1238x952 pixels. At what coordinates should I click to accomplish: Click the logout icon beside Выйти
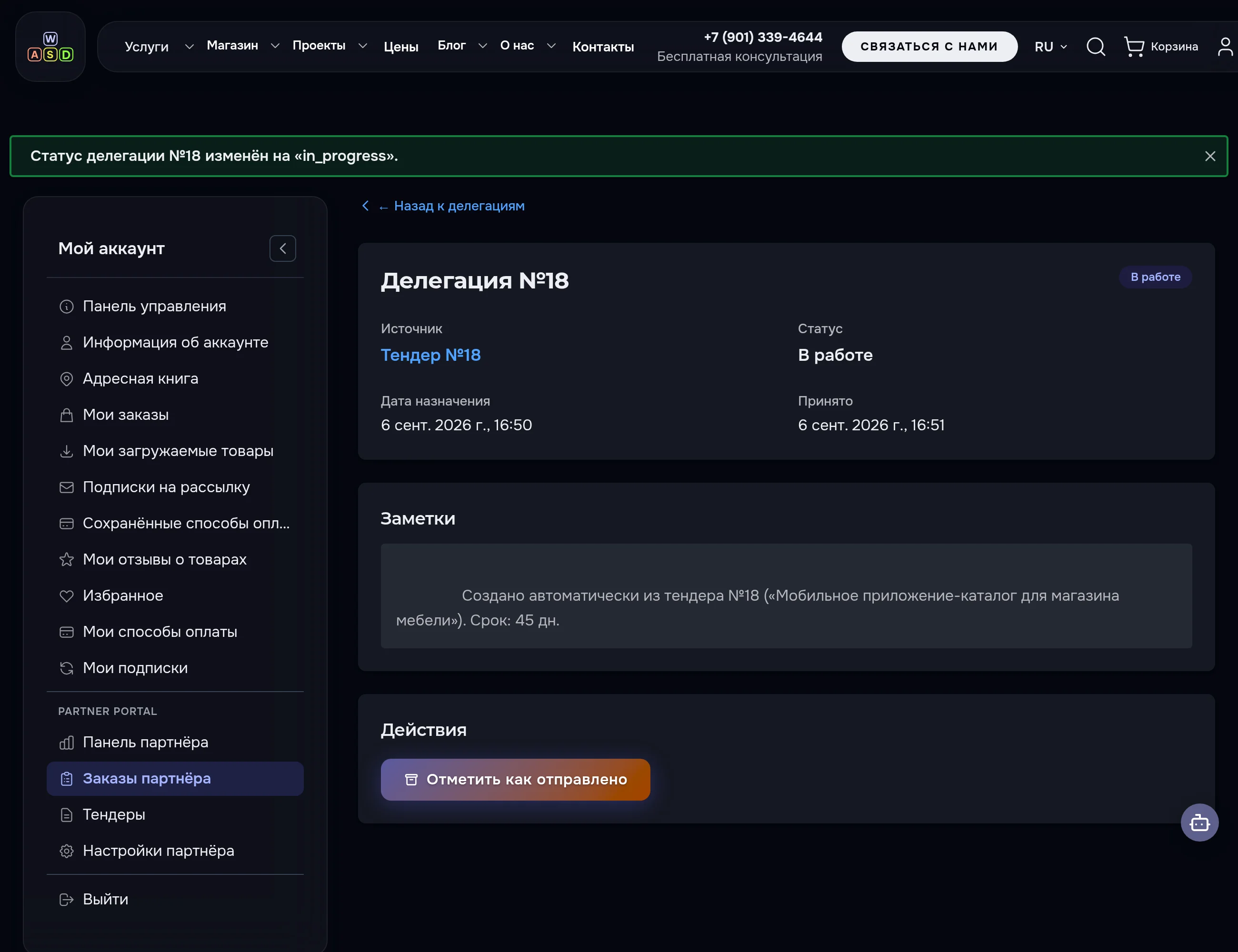tap(66, 899)
